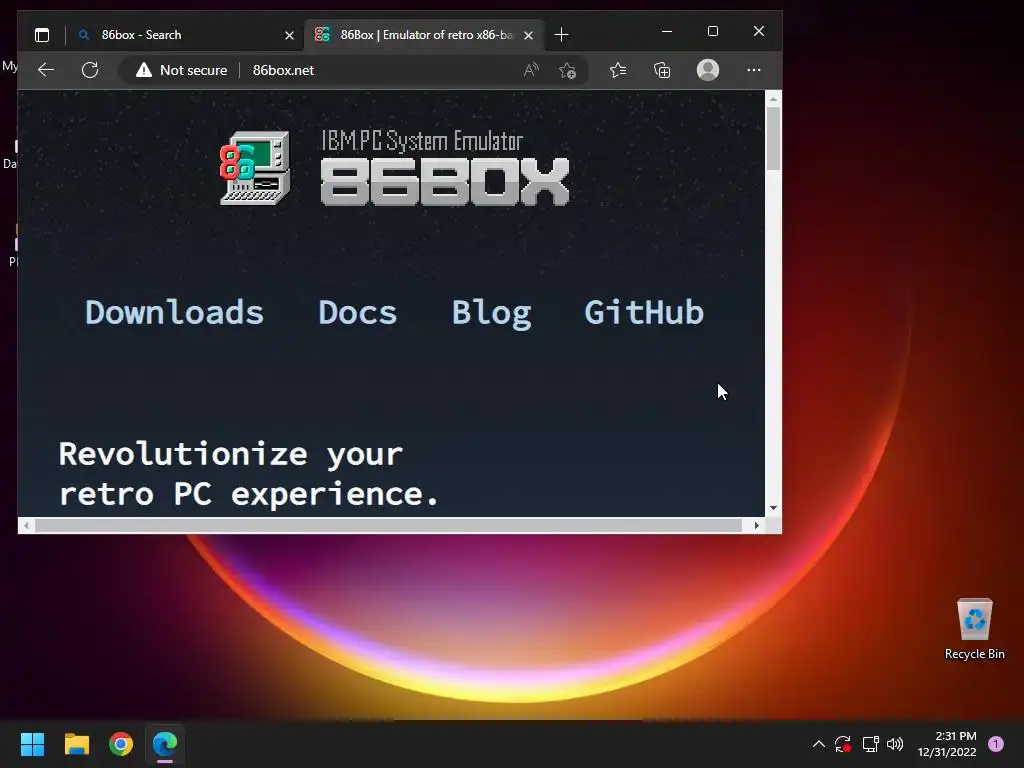Screen dimensions: 1024x768
Task: Click the horizontal scrollbar left arrow
Action: click(26, 525)
